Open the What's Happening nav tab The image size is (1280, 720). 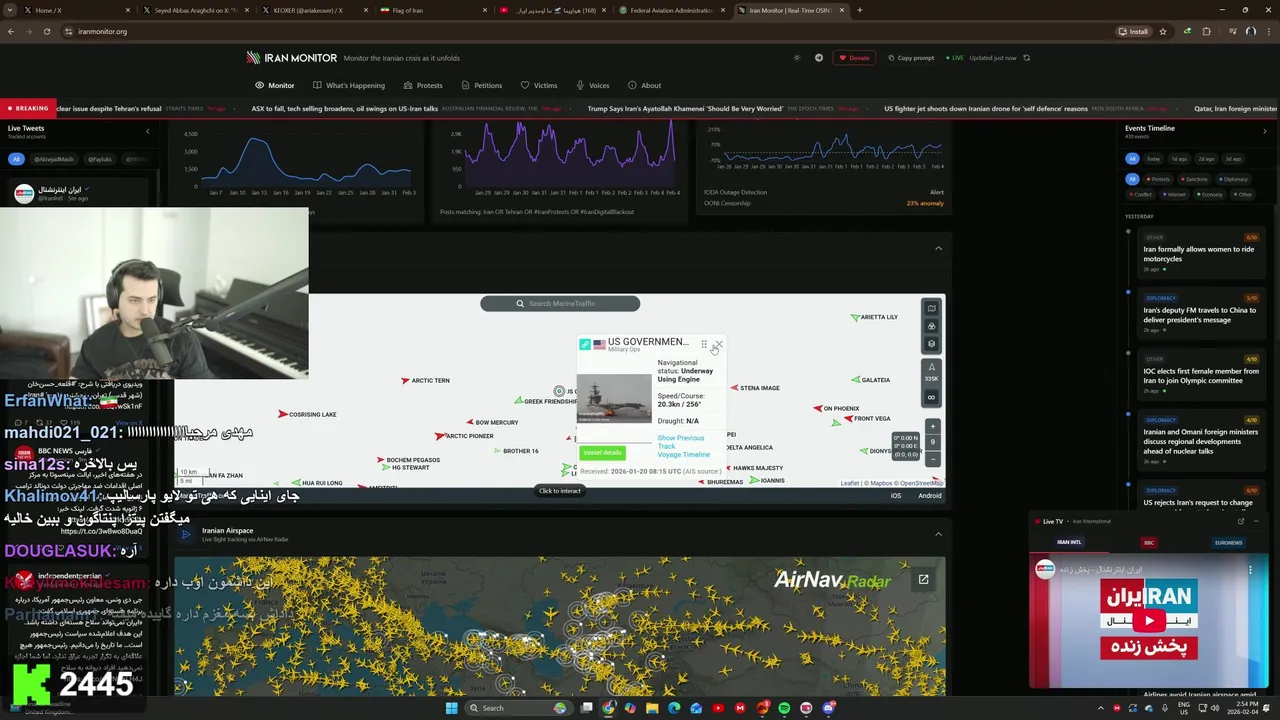click(349, 85)
